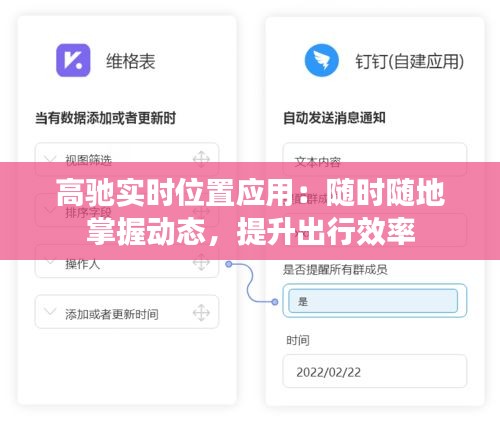Click the purple 维格表 app logo
The height and width of the screenshot is (422, 500).
tap(73, 60)
